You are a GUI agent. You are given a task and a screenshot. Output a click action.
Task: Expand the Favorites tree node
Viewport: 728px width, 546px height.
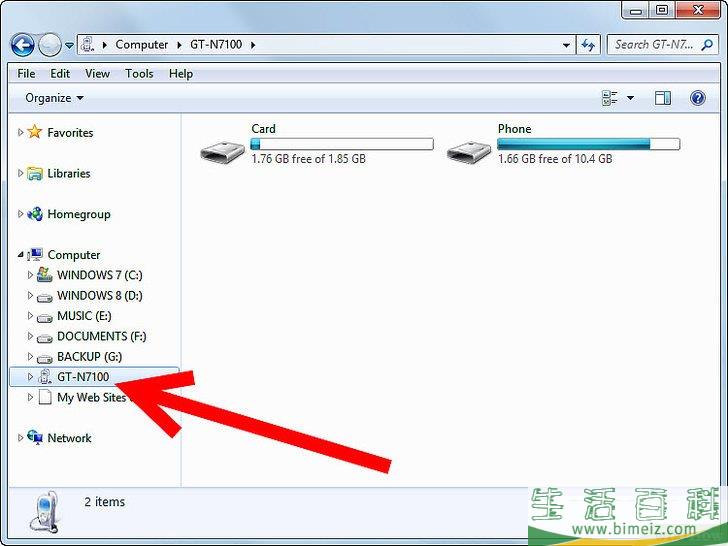click(20, 132)
